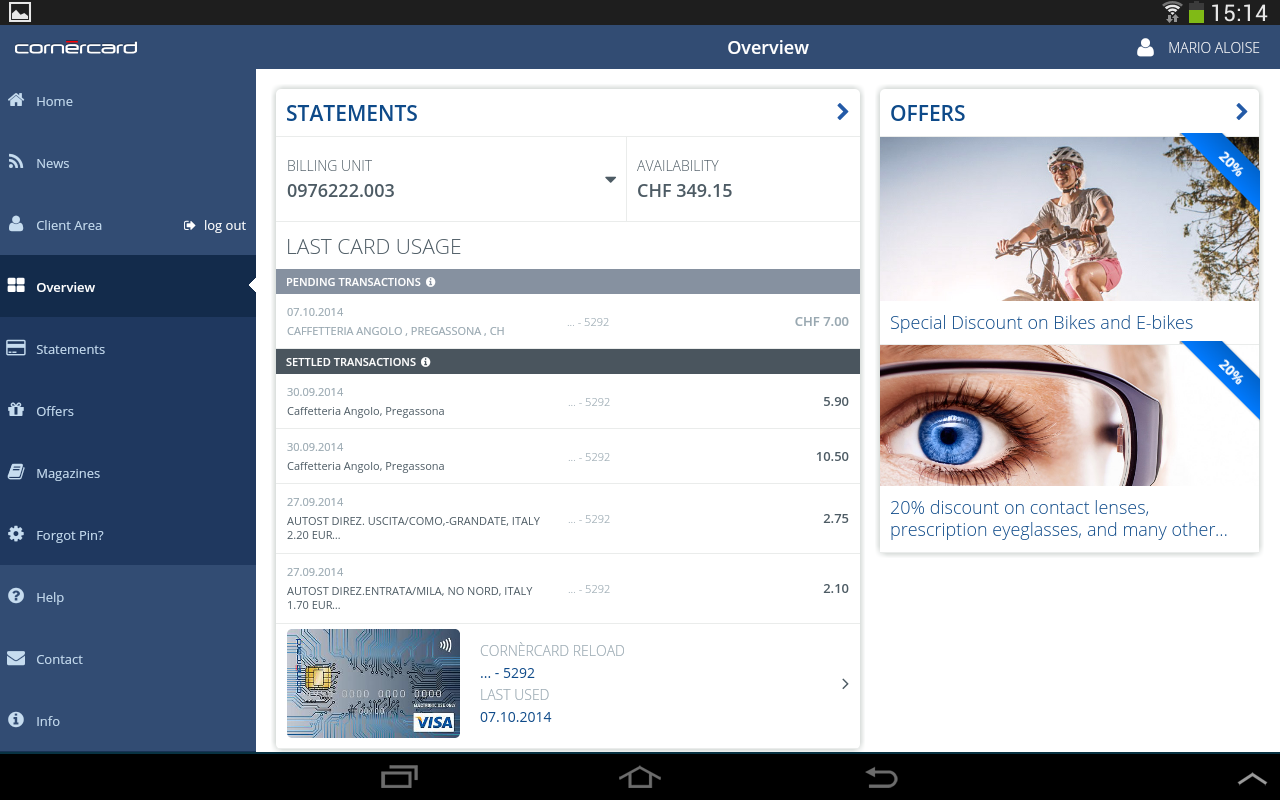
Task: Click the Mario Aloise profile icon
Action: pyautogui.click(x=1143, y=46)
